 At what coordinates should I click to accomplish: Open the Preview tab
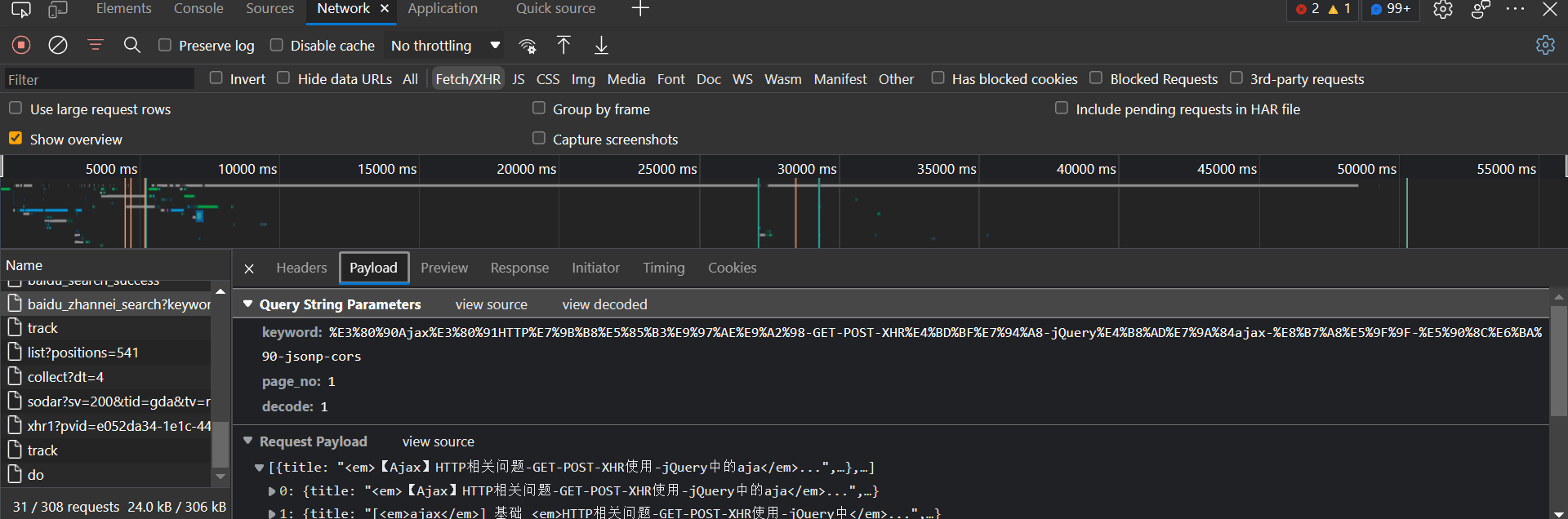tap(444, 268)
